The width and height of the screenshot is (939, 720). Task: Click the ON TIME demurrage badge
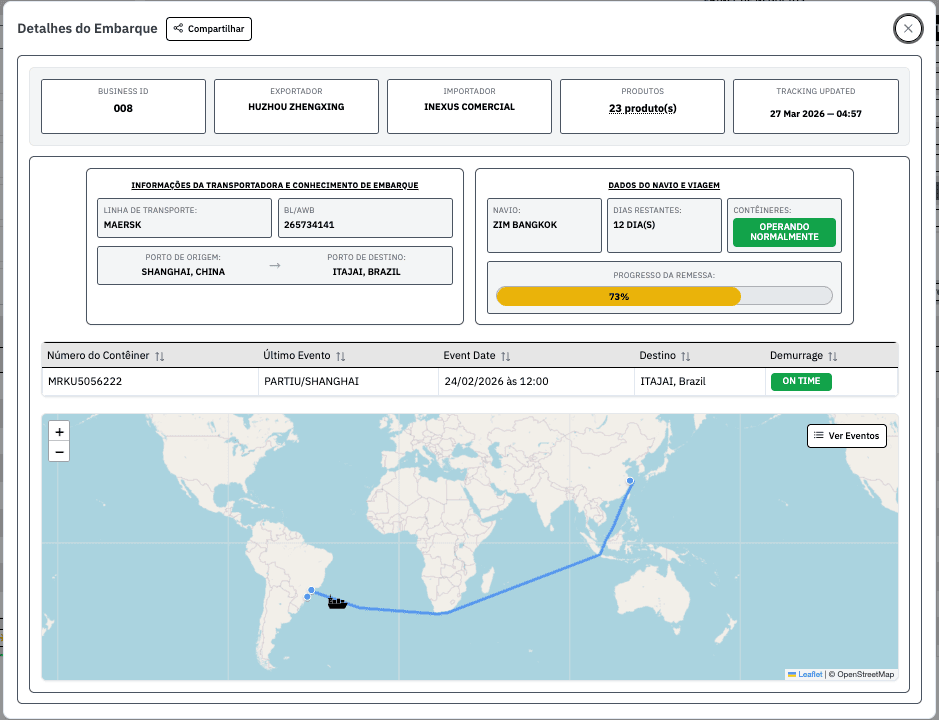[x=800, y=381]
